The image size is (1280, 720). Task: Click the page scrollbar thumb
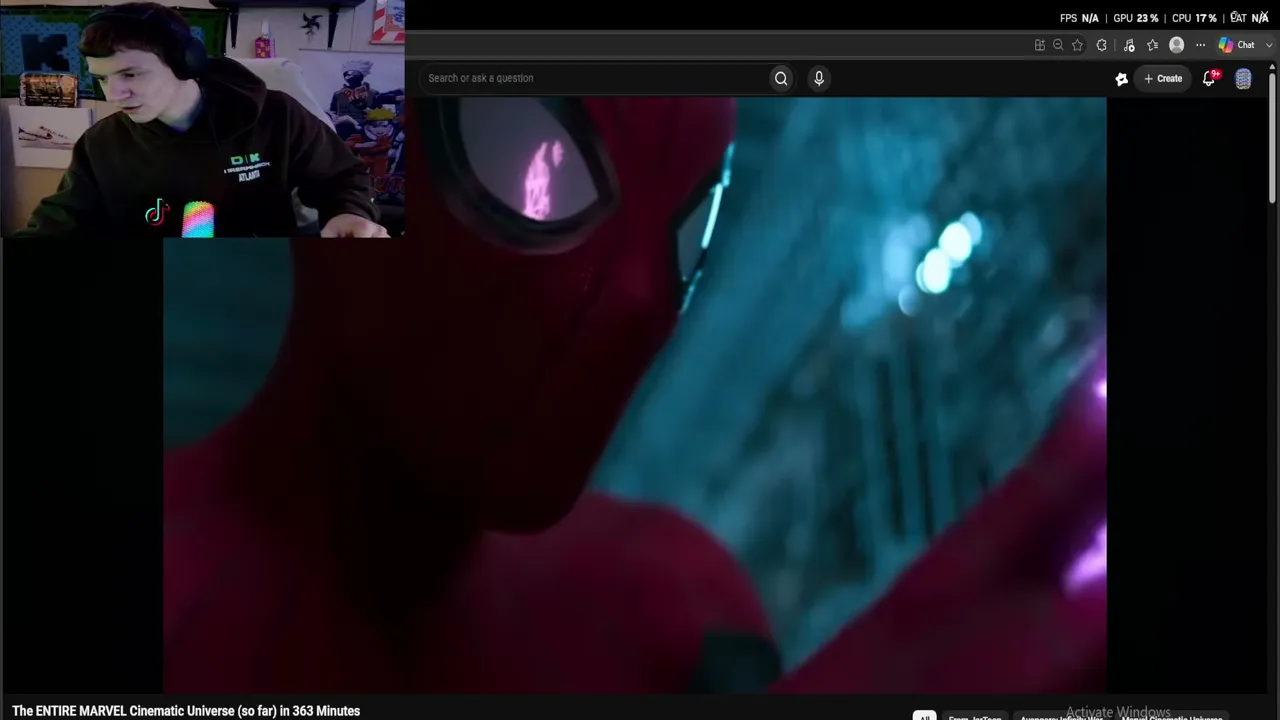(x=1273, y=136)
